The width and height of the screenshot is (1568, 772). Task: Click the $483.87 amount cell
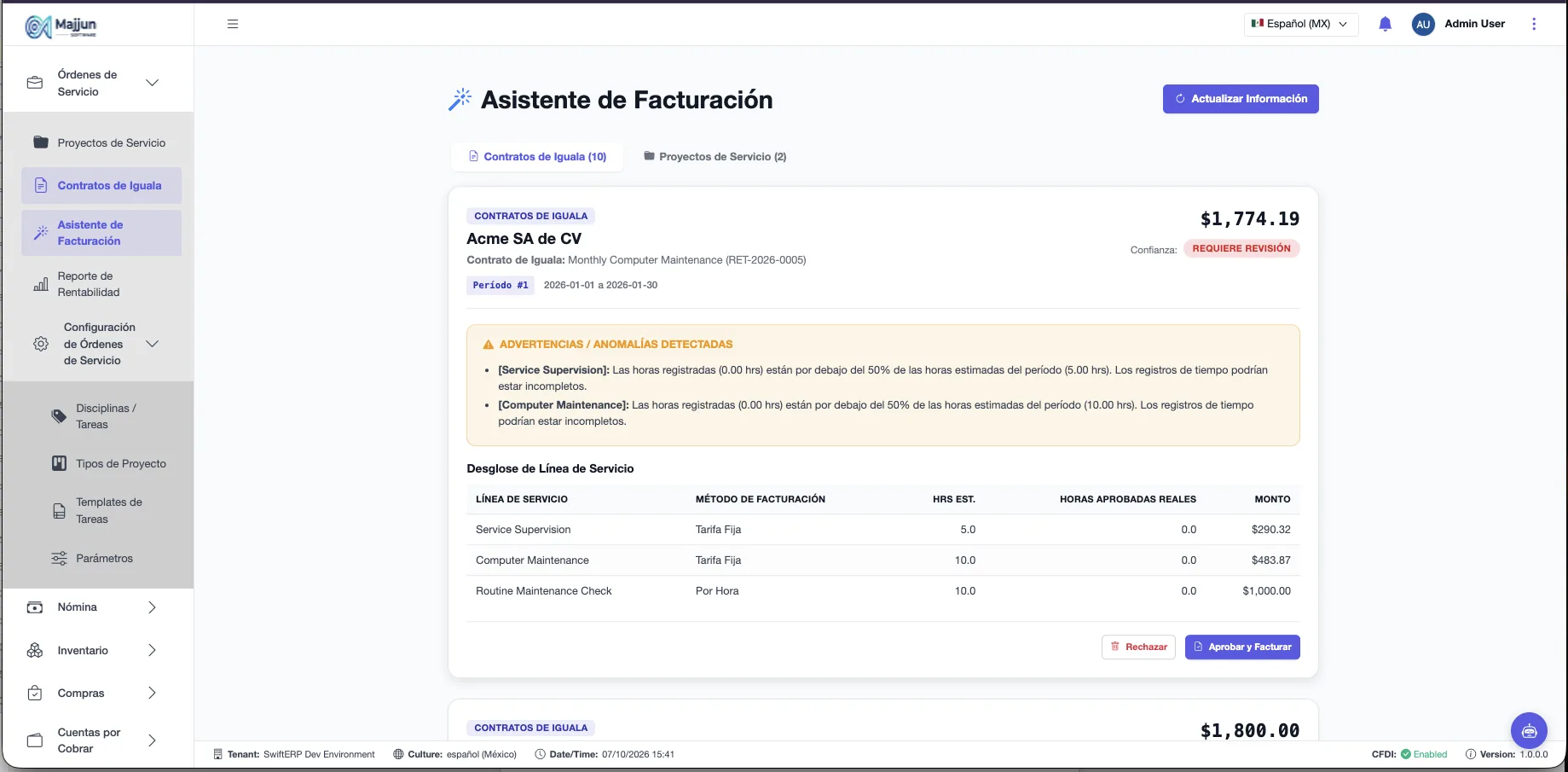(x=1270, y=560)
